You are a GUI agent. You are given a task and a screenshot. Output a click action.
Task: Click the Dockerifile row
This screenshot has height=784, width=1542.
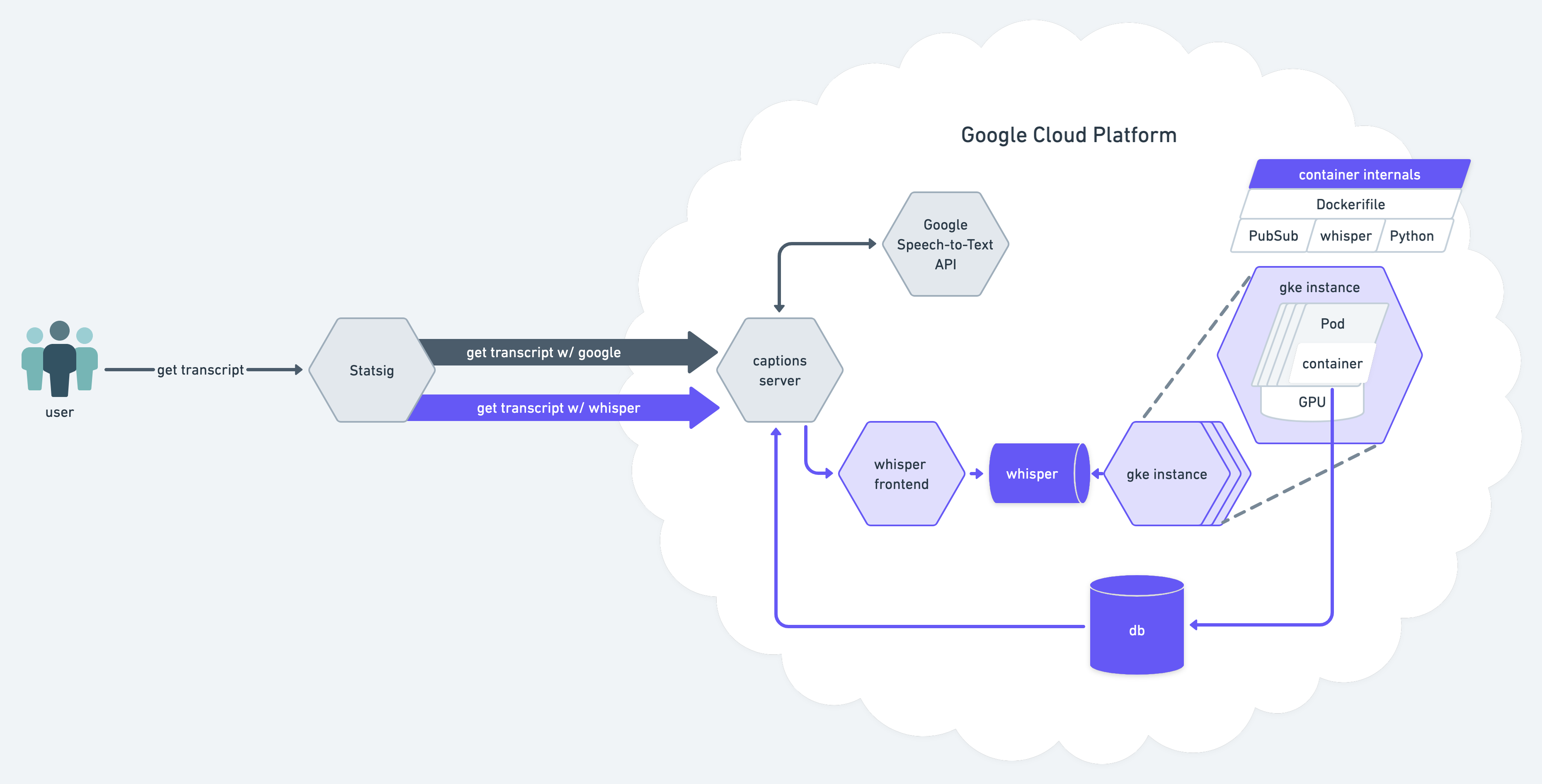click(x=1350, y=205)
